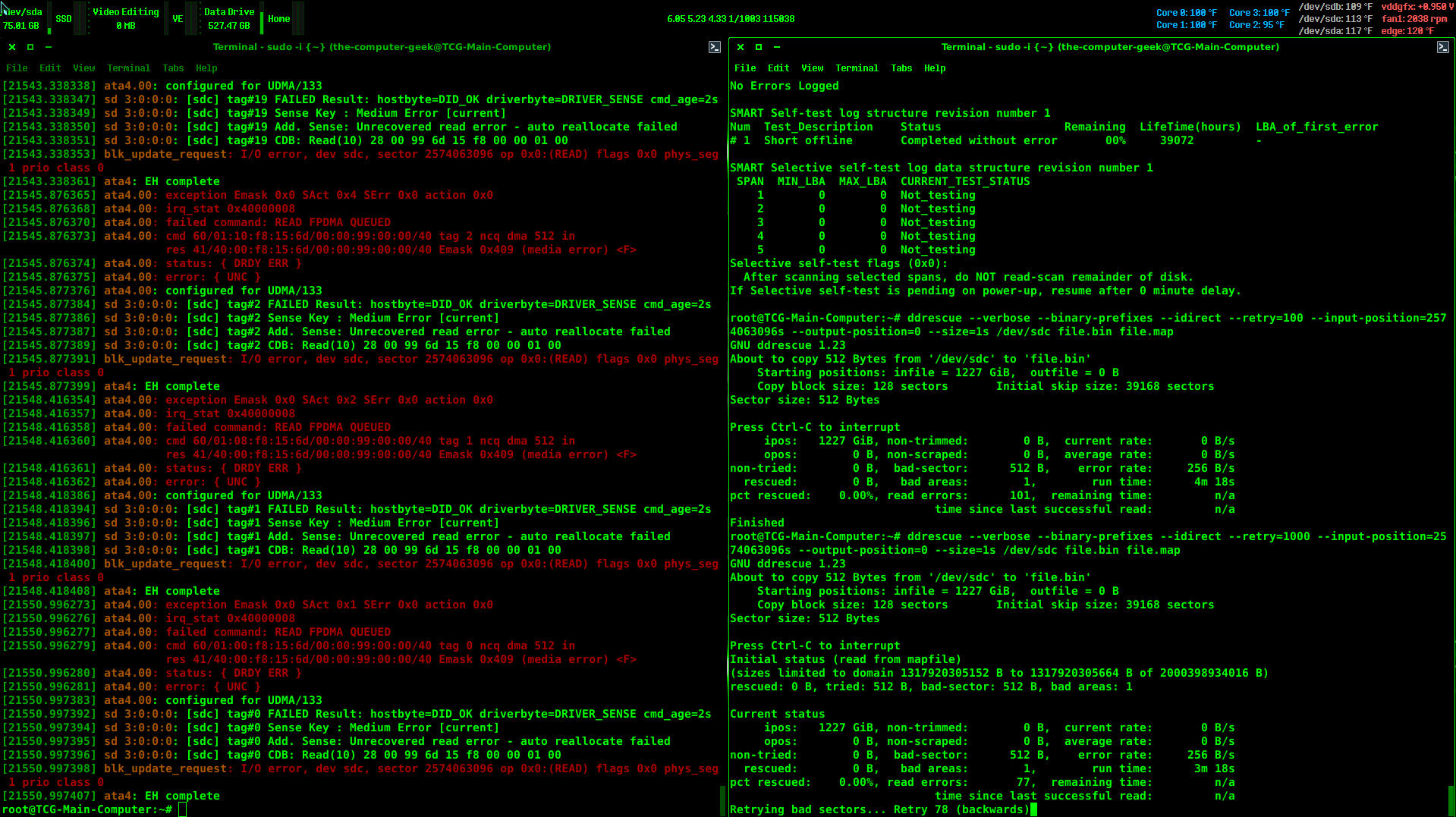This screenshot has width=1456, height=817.
Task: Open Help menu in left terminal
Action: pos(206,68)
